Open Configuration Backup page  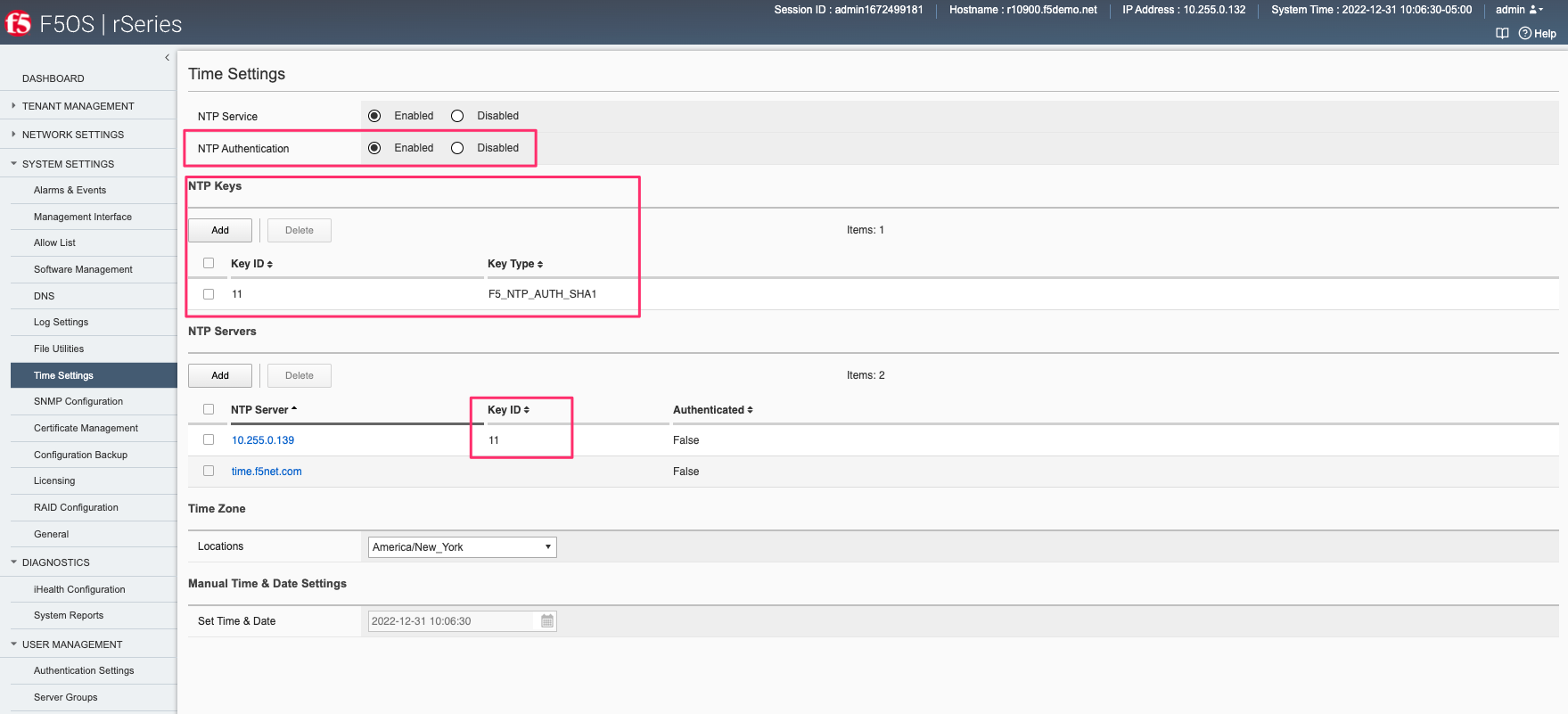(x=80, y=455)
